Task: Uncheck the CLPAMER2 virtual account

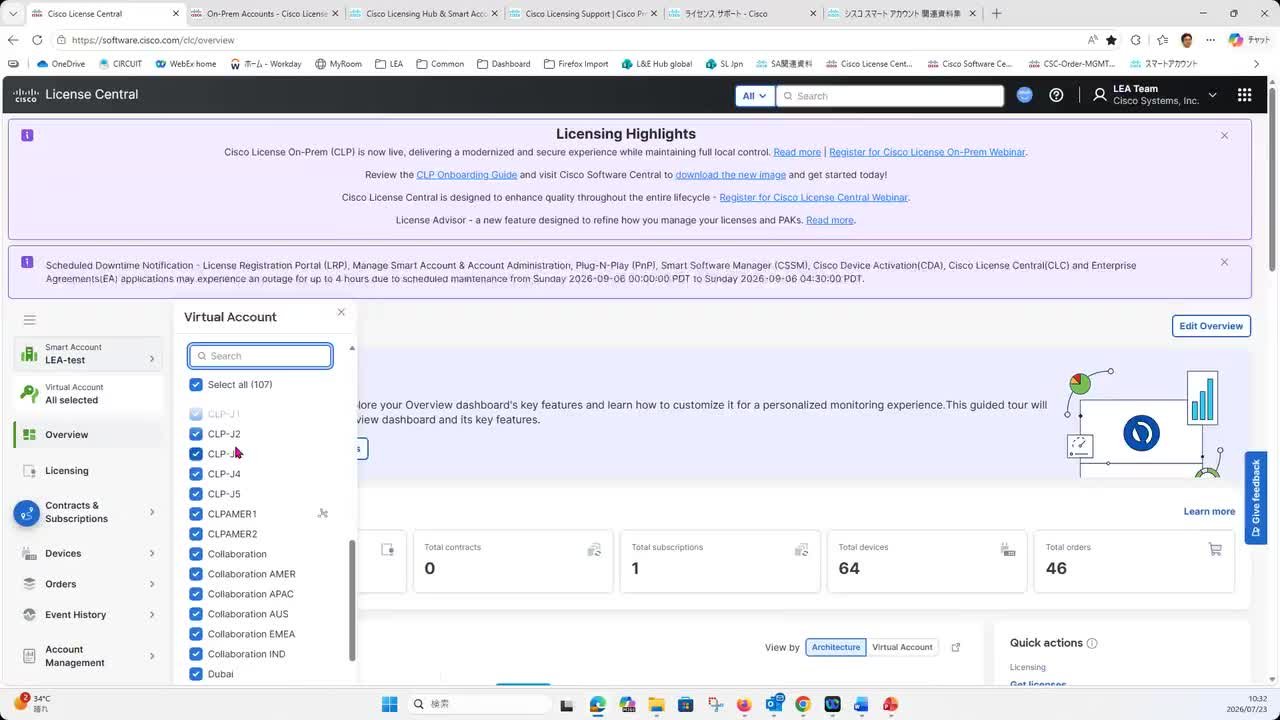Action: (x=196, y=534)
